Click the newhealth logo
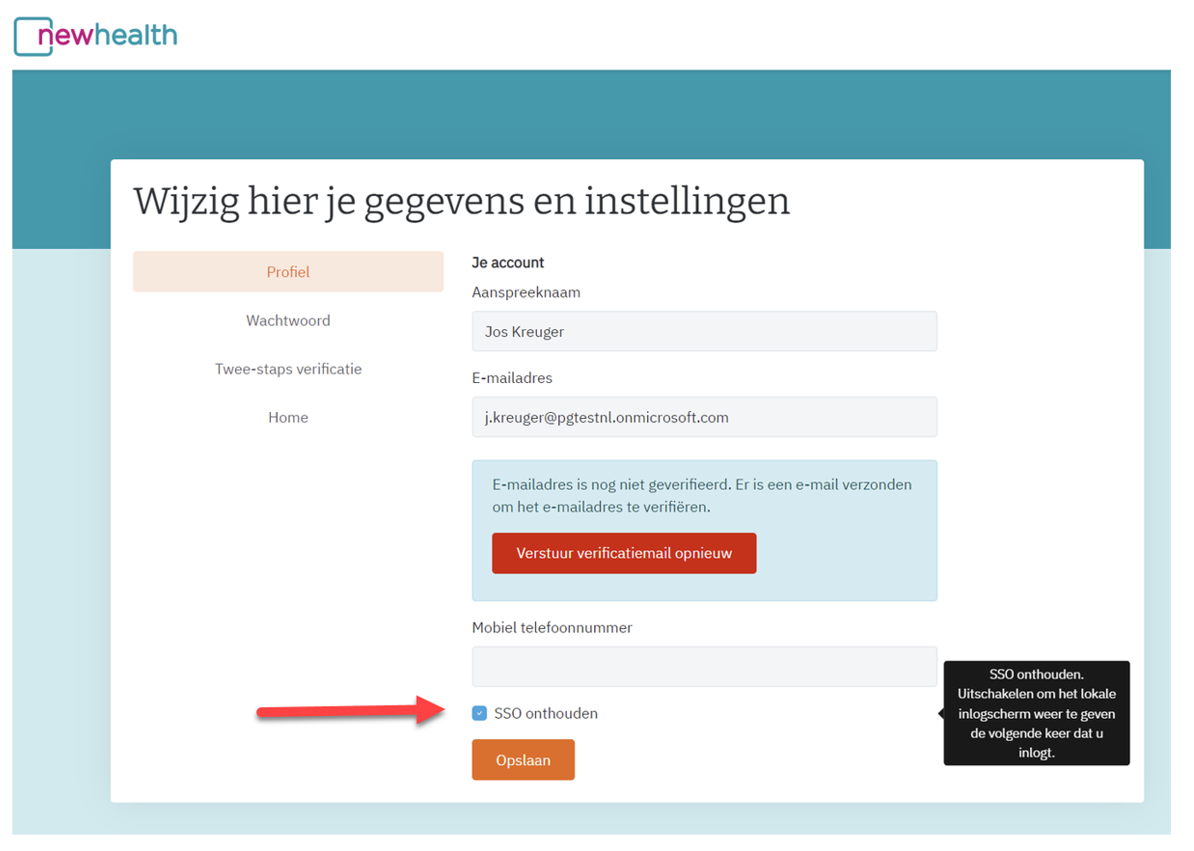 pos(96,36)
